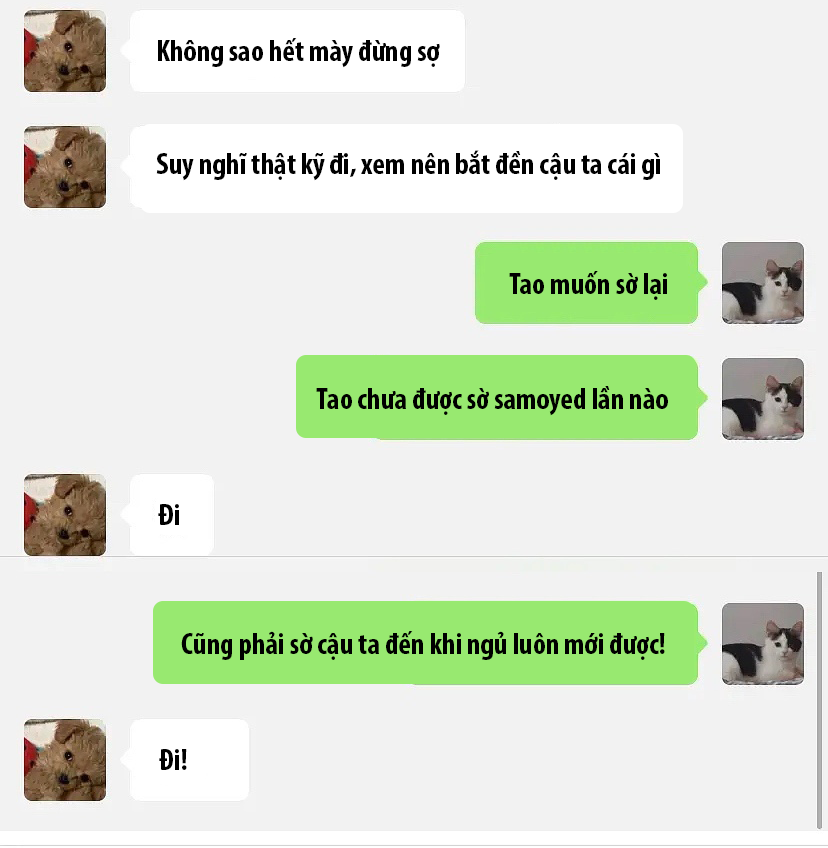Screen dimensions: 828x848
Task: Click "bắt đền" text in second message
Action: 495,164
